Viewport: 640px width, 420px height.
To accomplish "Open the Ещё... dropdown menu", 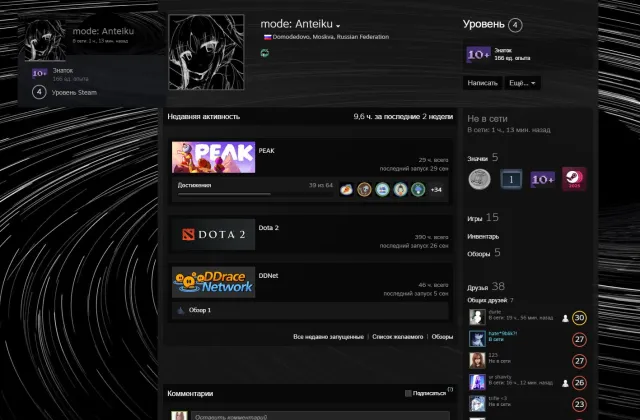I will coord(522,83).
